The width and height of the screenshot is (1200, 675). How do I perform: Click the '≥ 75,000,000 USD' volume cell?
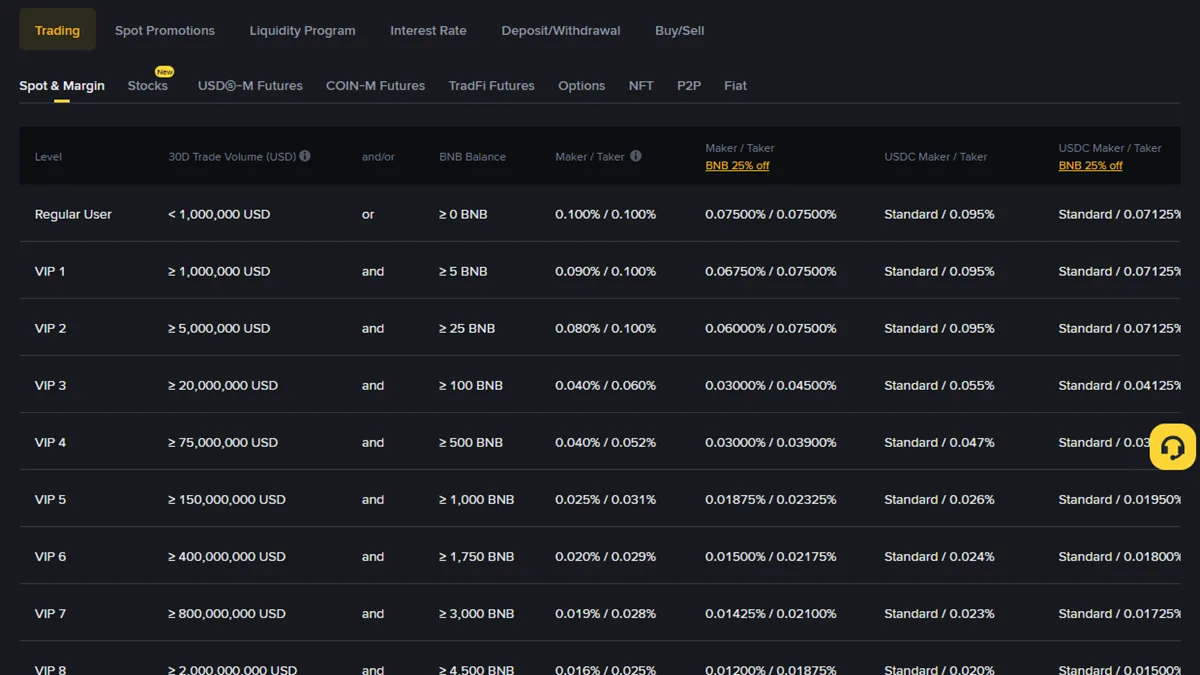pyautogui.click(x=223, y=442)
